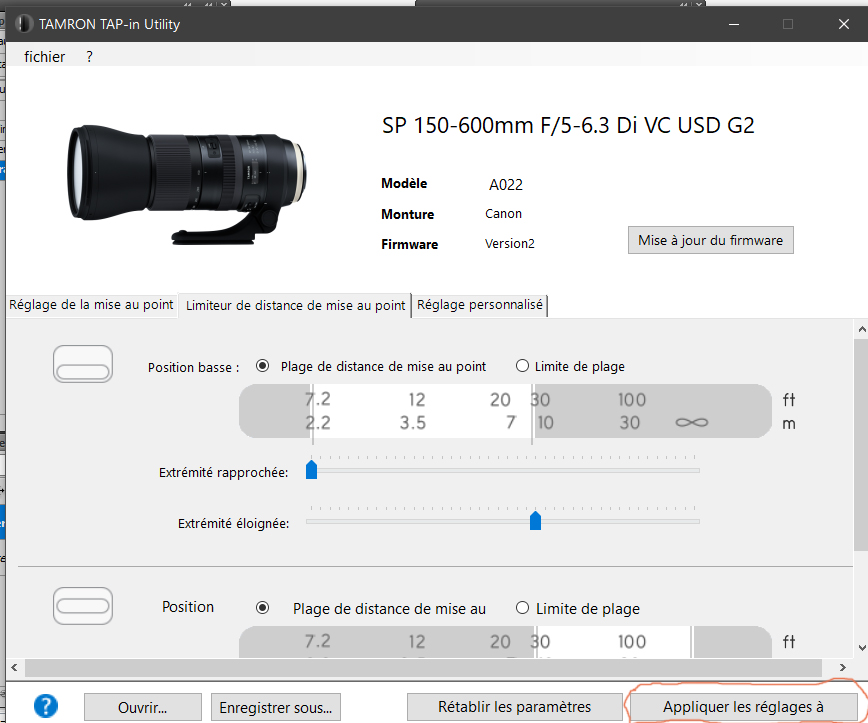868x723 pixels.
Task: Click Rétablir les paramètres button
Action: tap(514, 706)
